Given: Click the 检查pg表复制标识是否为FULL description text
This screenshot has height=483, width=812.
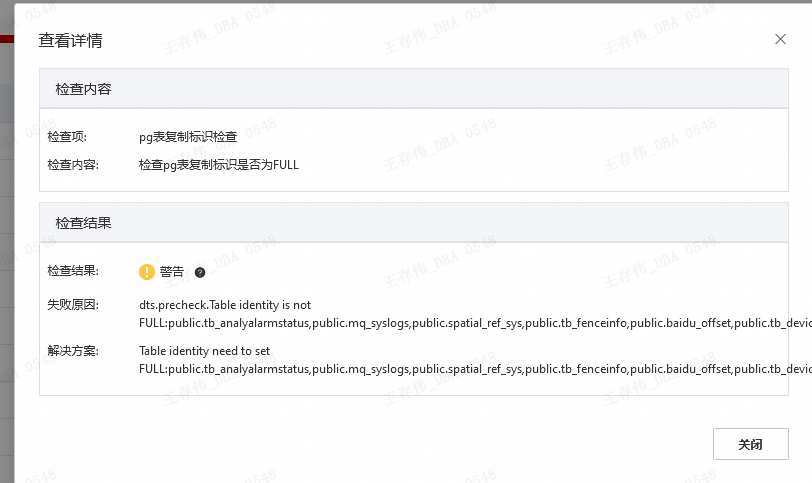Looking at the screenshot, I should click(x=219, y=164).
